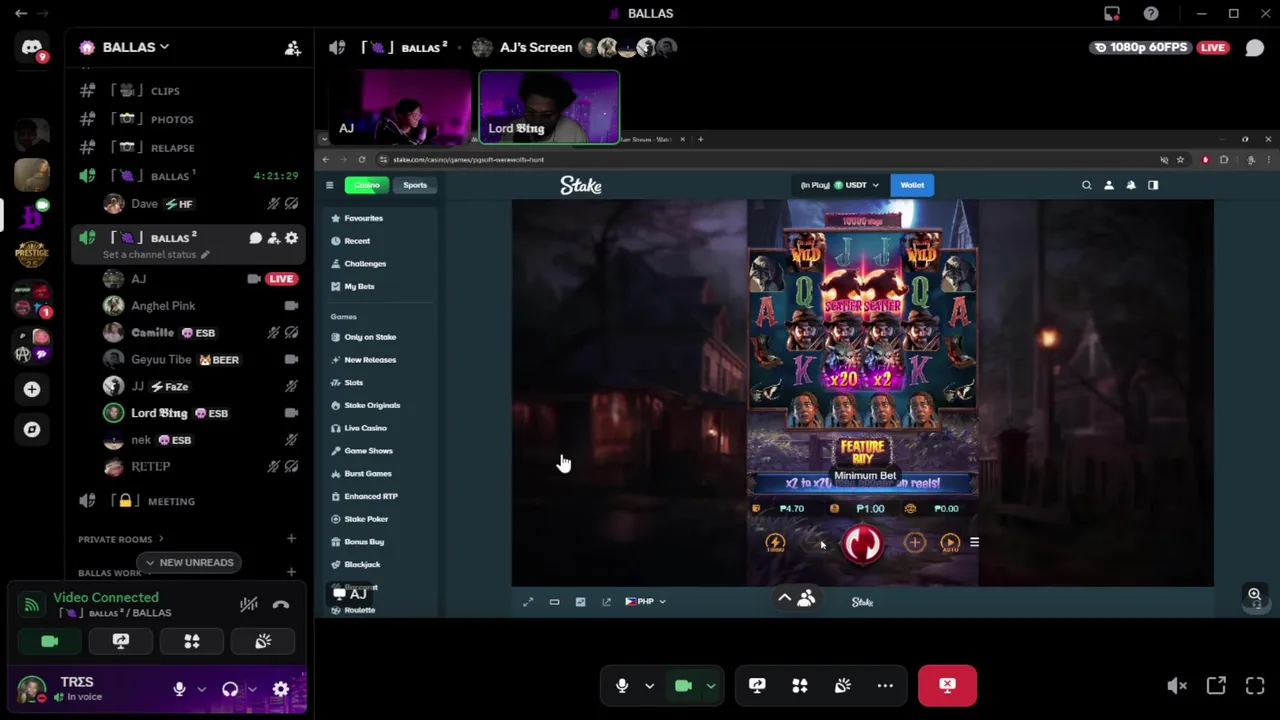Viewport: 1280px width, 720px height.
Task: Enter fullscreen for the stream
Action: [x=1255, y=686]
